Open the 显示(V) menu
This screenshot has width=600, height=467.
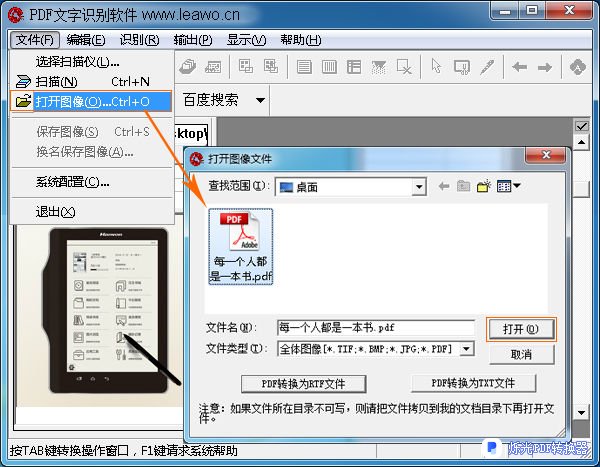pos(246,40)
